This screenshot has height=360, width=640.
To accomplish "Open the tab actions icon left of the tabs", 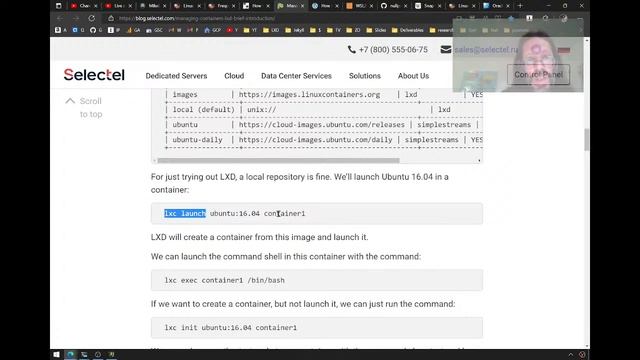I will tap(58, 6).
